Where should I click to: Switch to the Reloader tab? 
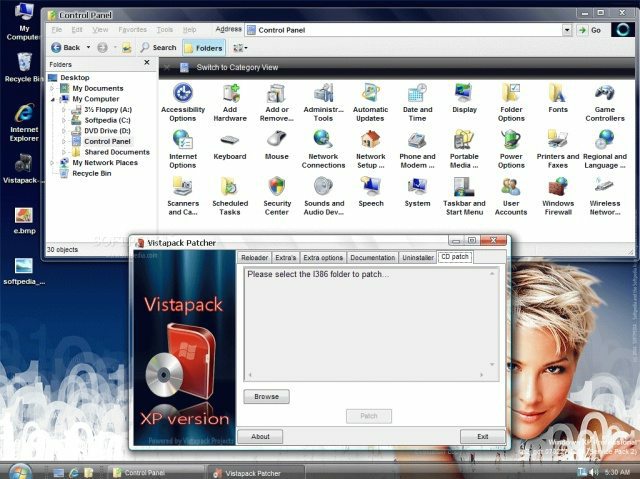(254, 258)
